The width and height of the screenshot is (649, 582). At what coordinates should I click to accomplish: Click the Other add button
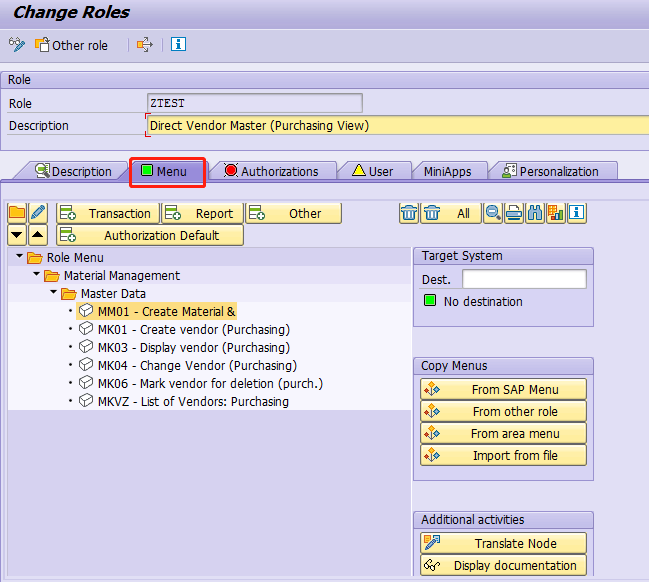[x=294, y=213]
